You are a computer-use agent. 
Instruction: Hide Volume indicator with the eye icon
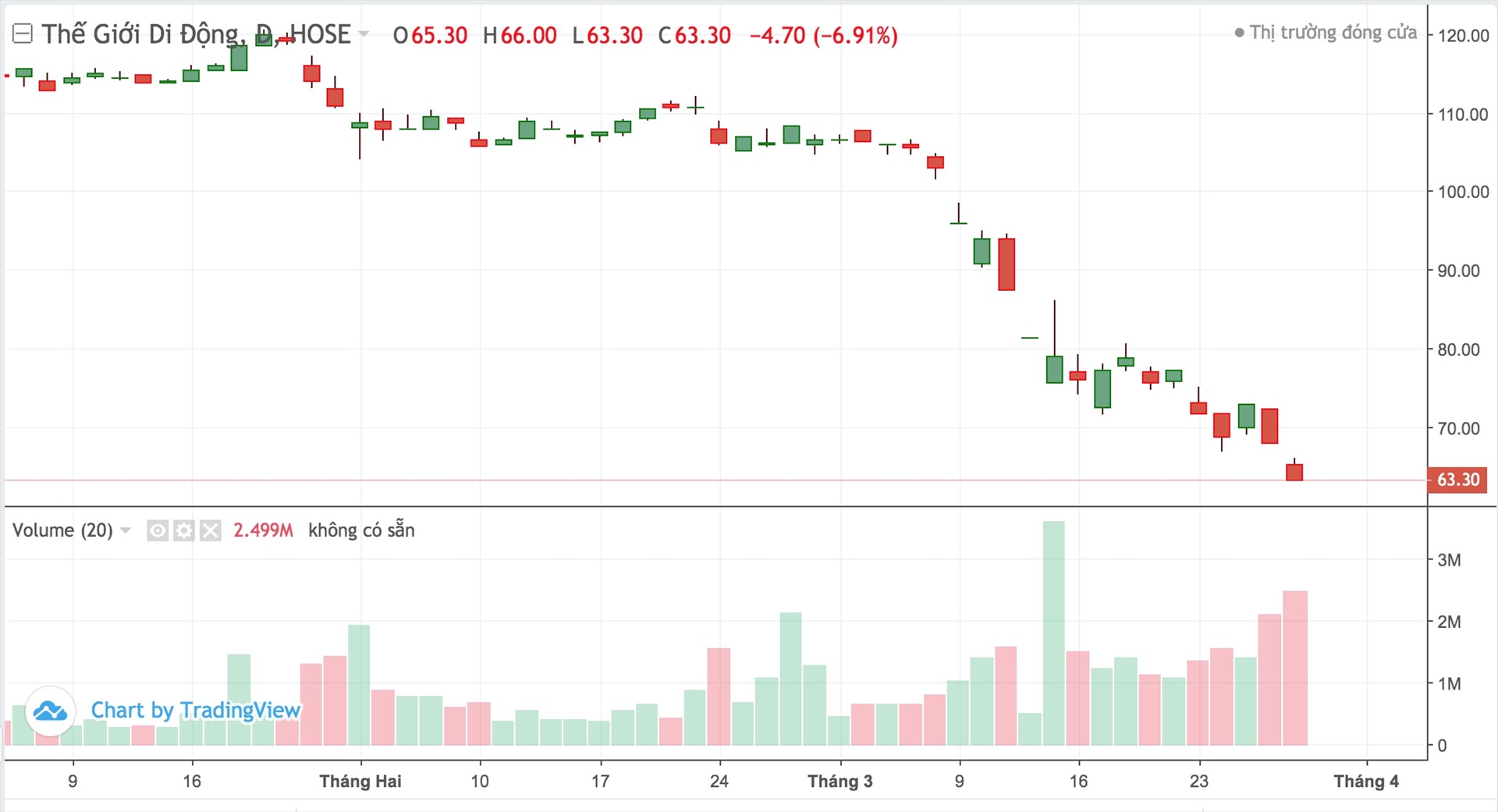pyautogui.click(x=158, y=531)
